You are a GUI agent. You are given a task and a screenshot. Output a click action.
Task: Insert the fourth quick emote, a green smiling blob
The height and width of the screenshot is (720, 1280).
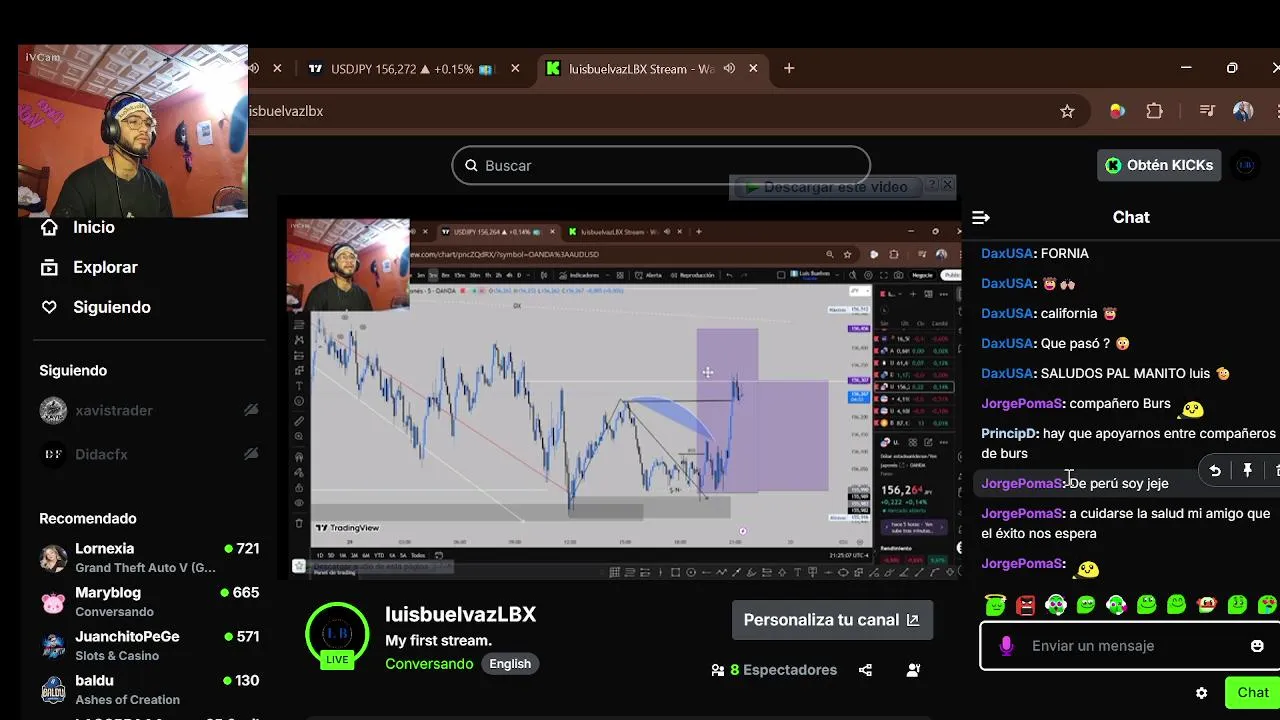(1086, 604)
